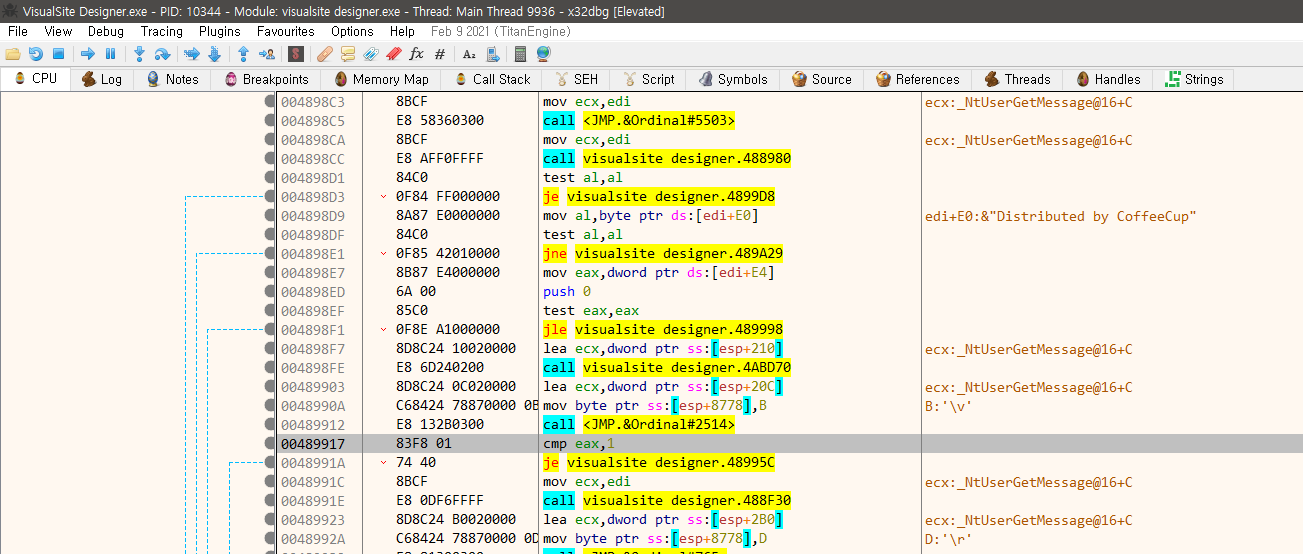Switch to the Threads tab
The height and width of the screenshot is (554, 1303).
click(1017, 79)
